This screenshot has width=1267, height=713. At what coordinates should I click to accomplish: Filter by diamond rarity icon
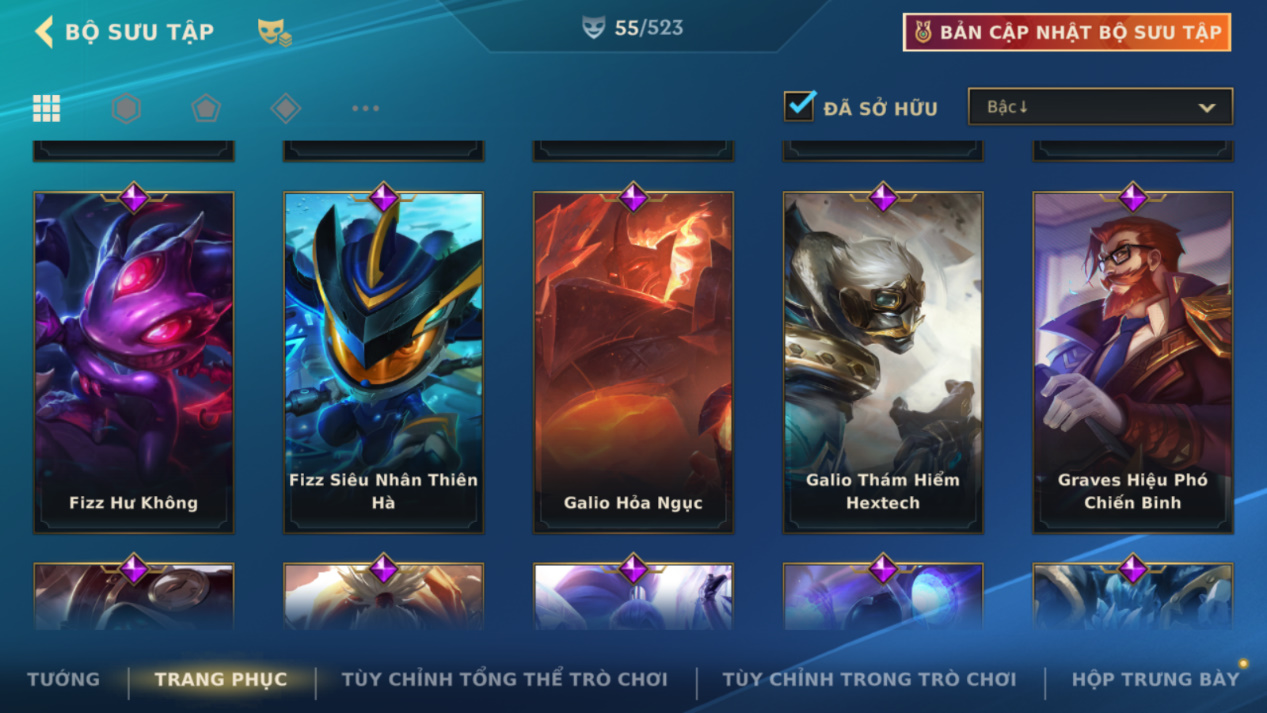coord(286,108)
